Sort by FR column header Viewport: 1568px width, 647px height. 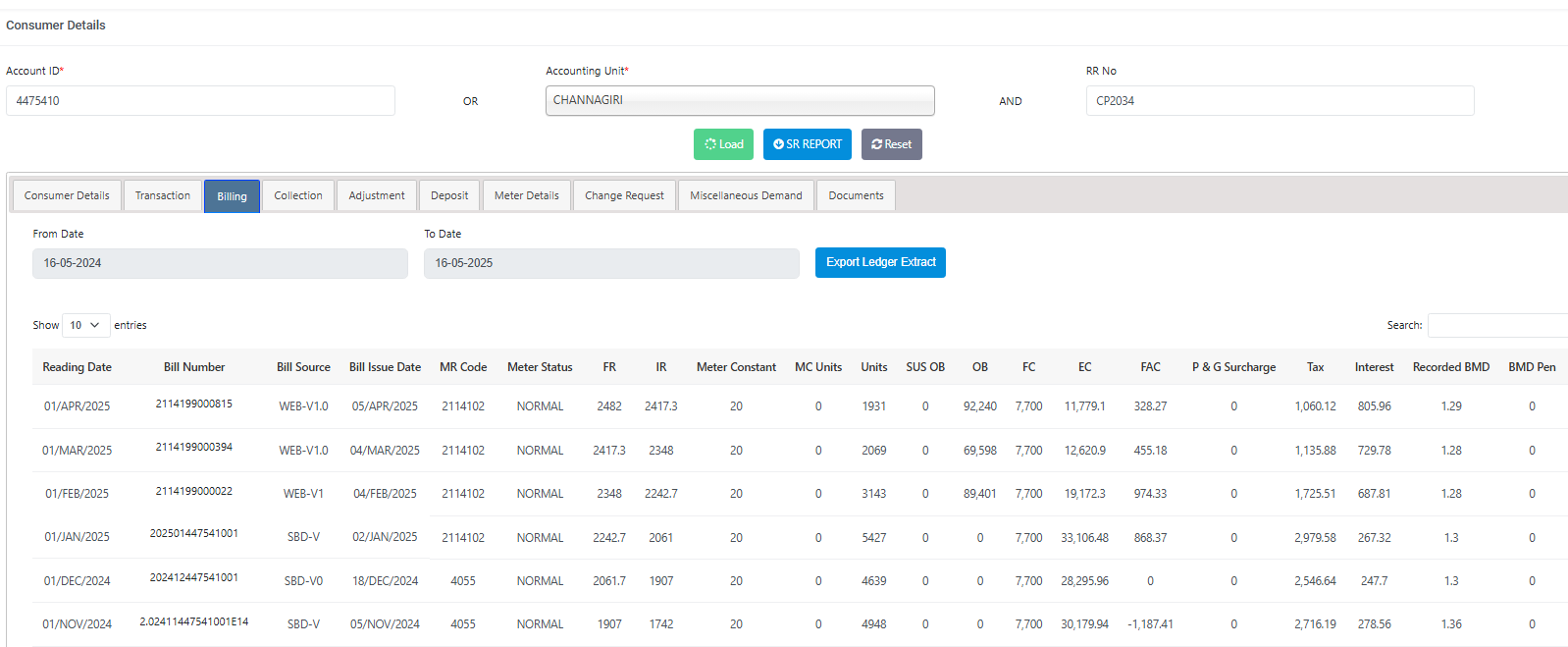(609, 367)
